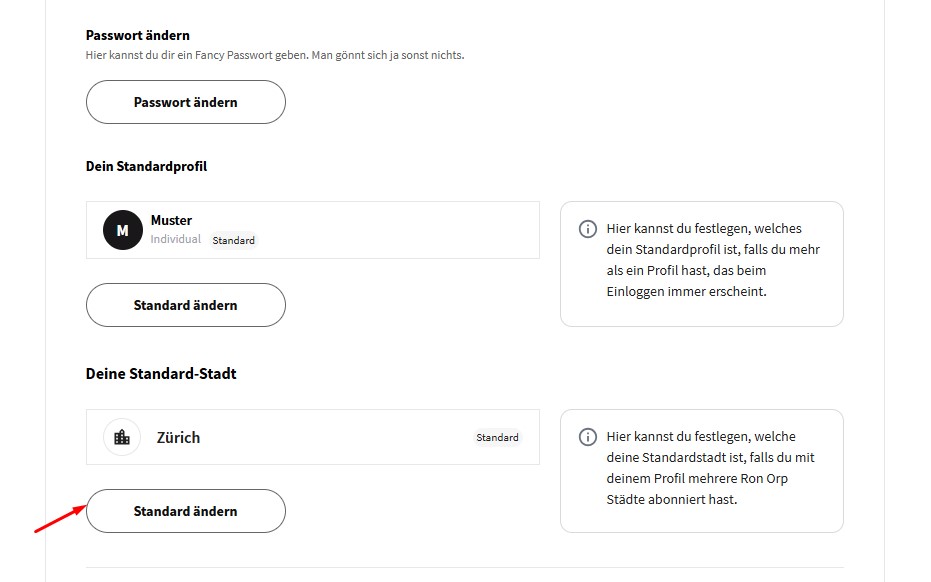Click the horizontal divider below the city section

pos(465,567)
